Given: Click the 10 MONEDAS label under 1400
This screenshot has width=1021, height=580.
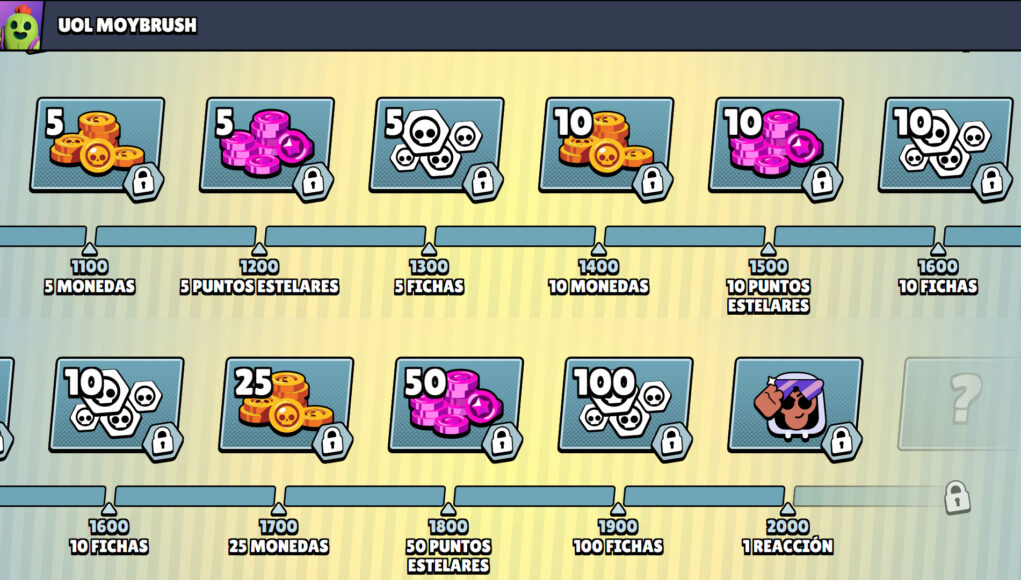Looking at the screenshot, I should coord(598,286).
